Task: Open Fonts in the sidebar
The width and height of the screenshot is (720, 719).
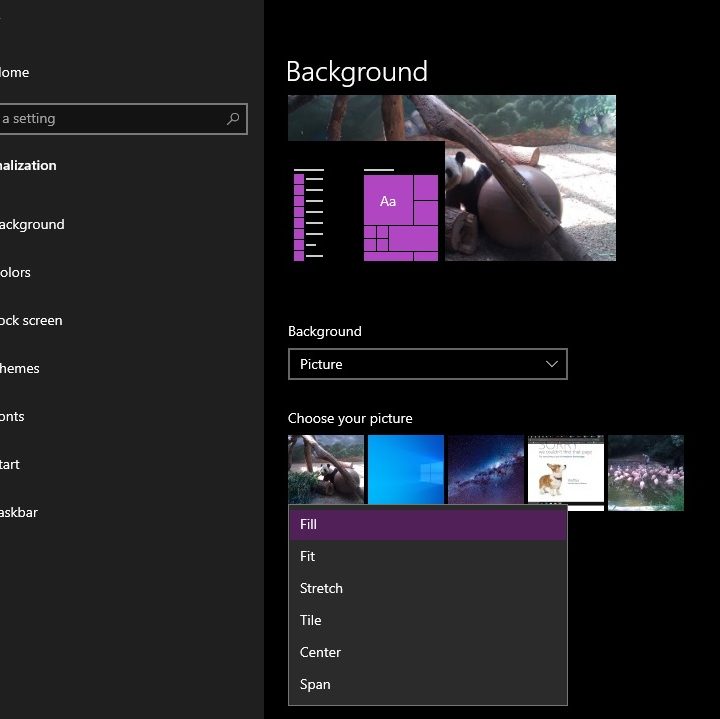Action: point(12,416)
